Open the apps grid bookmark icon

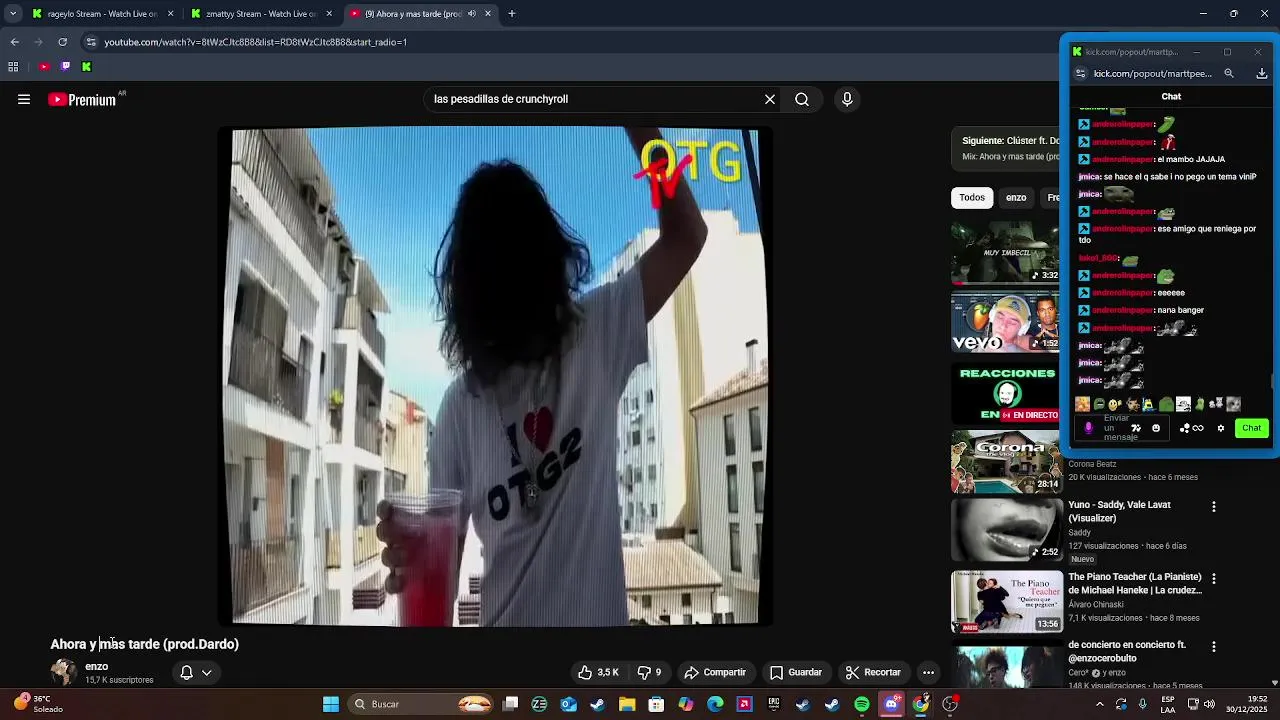click(x=13, y=67)
